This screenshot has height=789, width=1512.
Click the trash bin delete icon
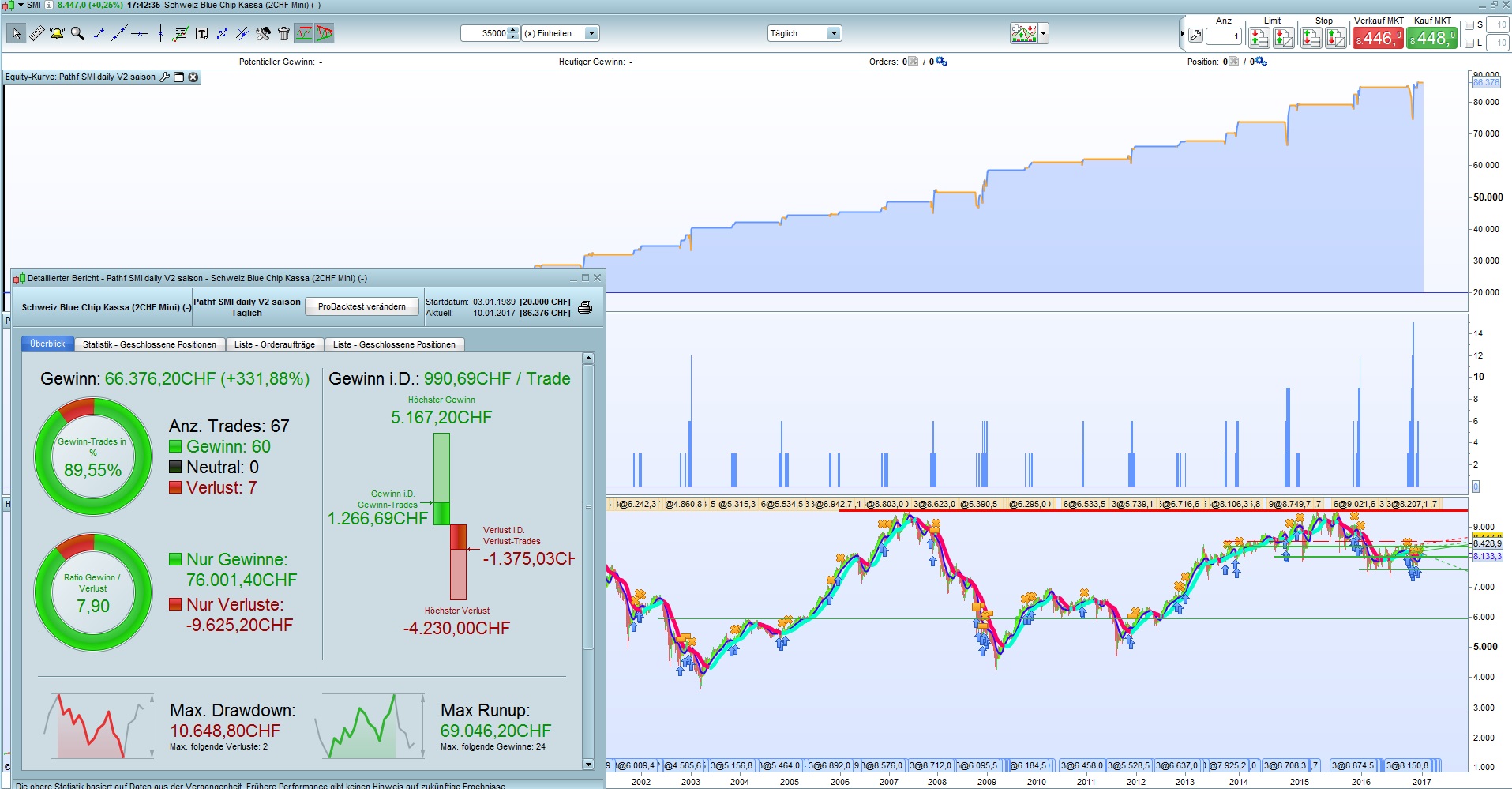pos(283,33)
